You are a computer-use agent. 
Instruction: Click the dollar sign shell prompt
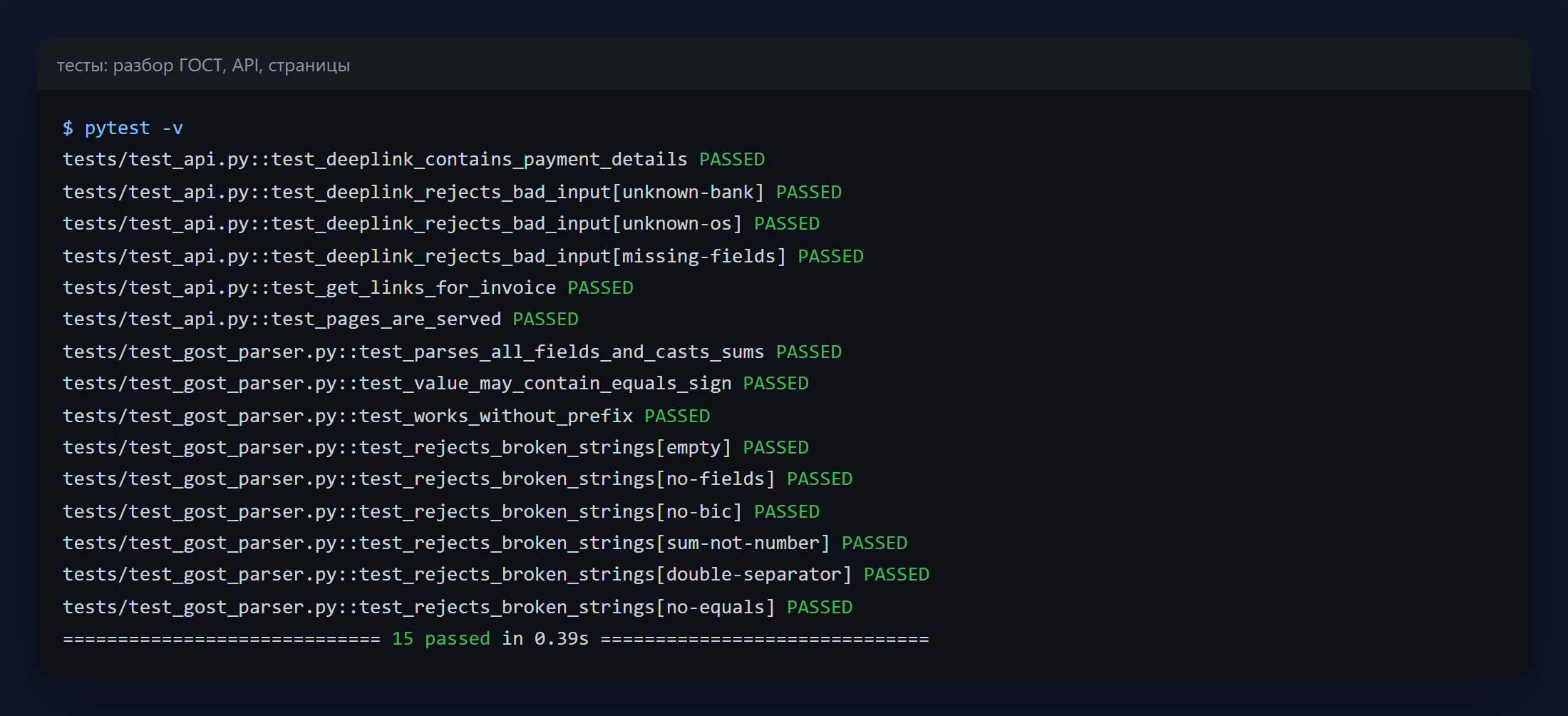click(x=68, y=128)
